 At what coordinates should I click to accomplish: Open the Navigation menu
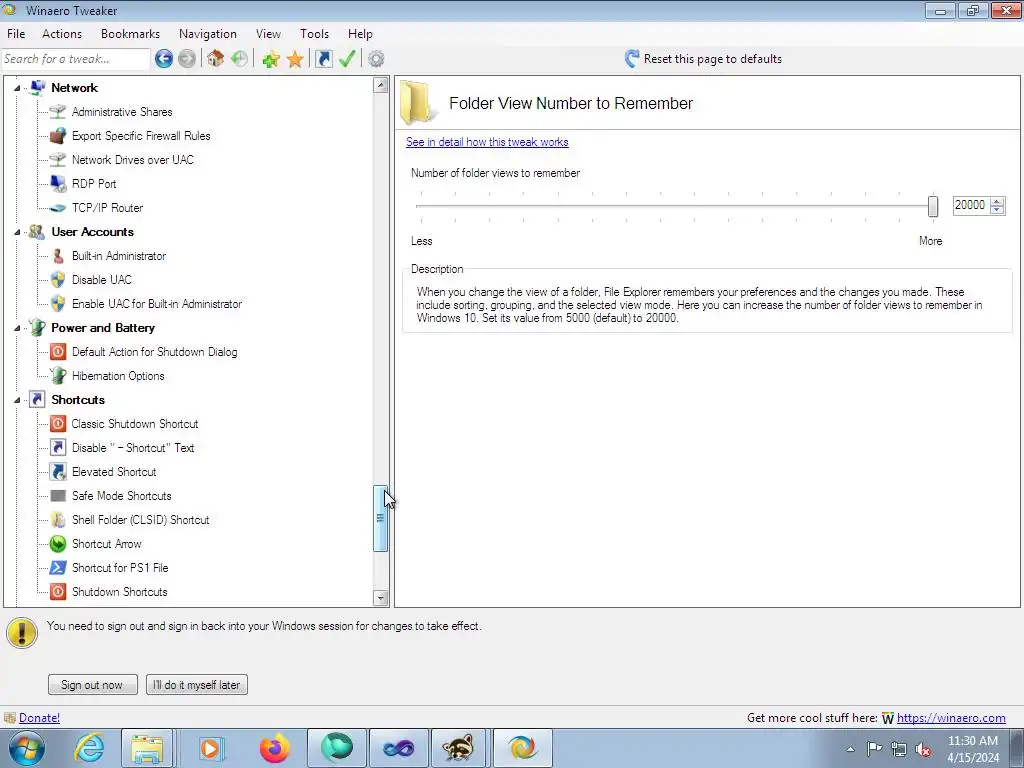208,34
